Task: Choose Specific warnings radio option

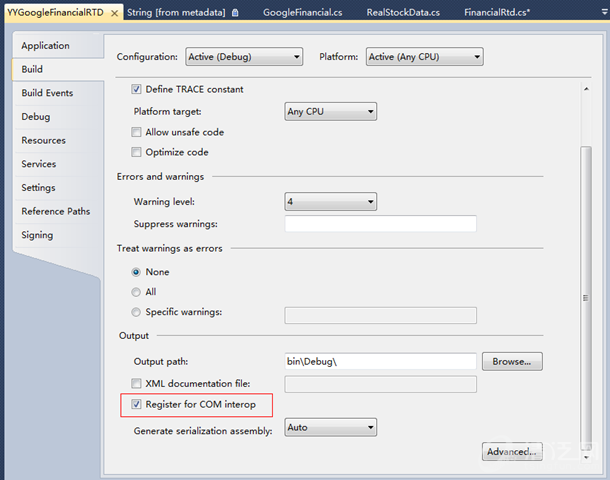Action: [136, 312]
